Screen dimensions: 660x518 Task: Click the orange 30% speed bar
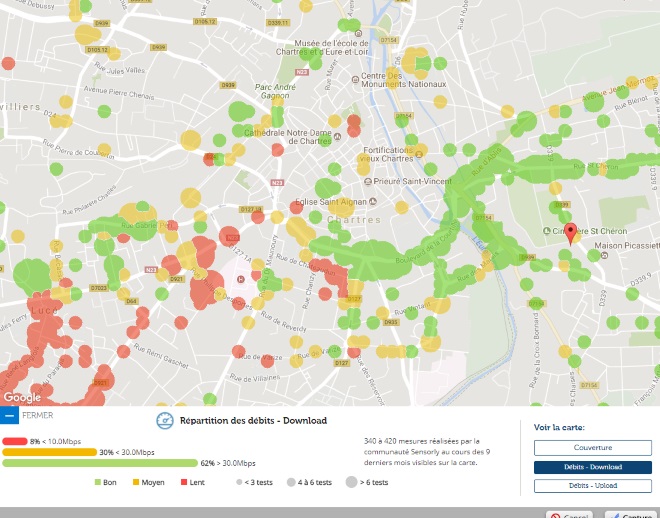50,452
